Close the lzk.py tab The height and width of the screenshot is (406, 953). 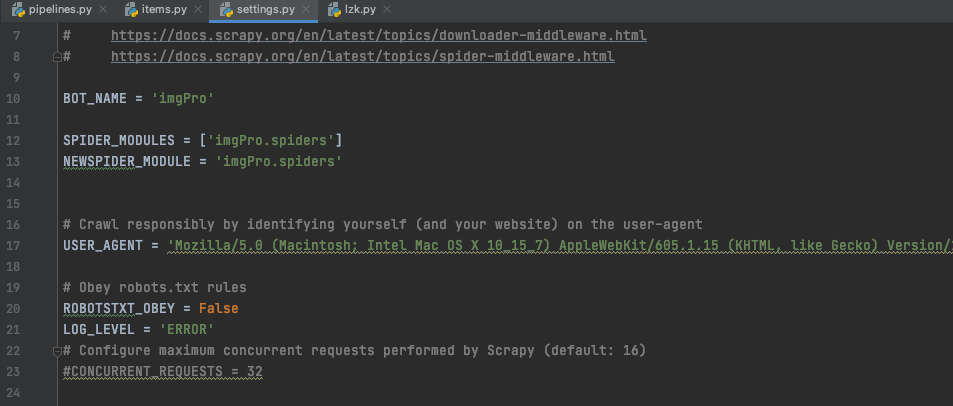click(387, 10)
